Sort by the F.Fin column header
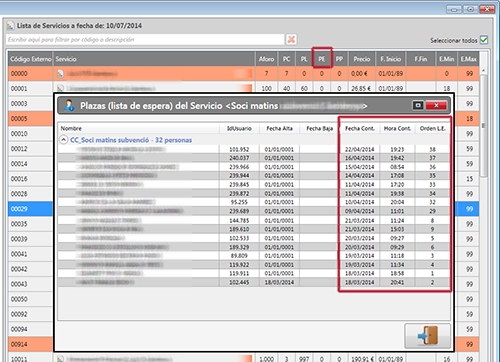Image resolution: width=500 pixels, height=362 pixels. coord(421,59)
